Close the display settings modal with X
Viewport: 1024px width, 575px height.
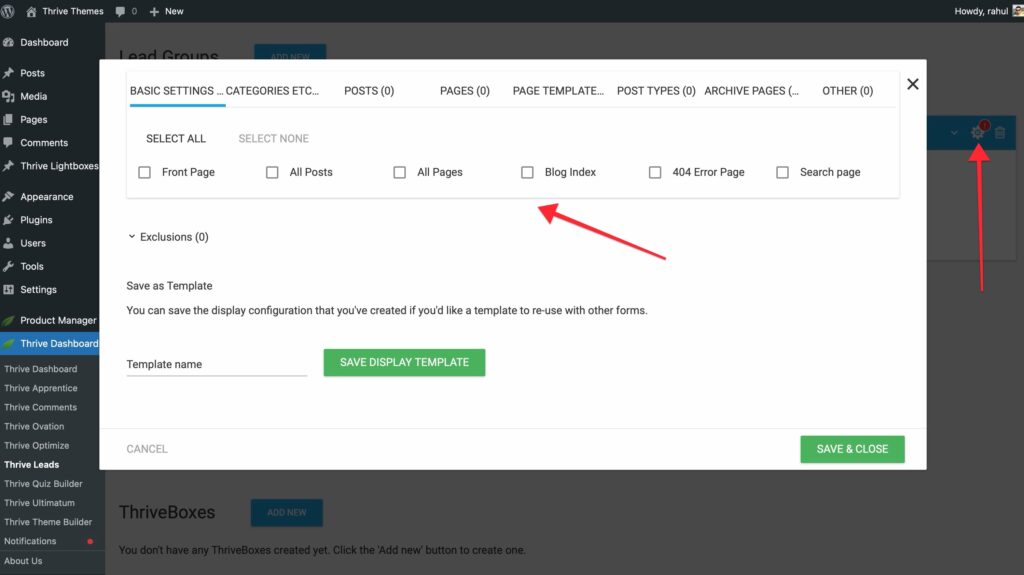coord(912,85)
